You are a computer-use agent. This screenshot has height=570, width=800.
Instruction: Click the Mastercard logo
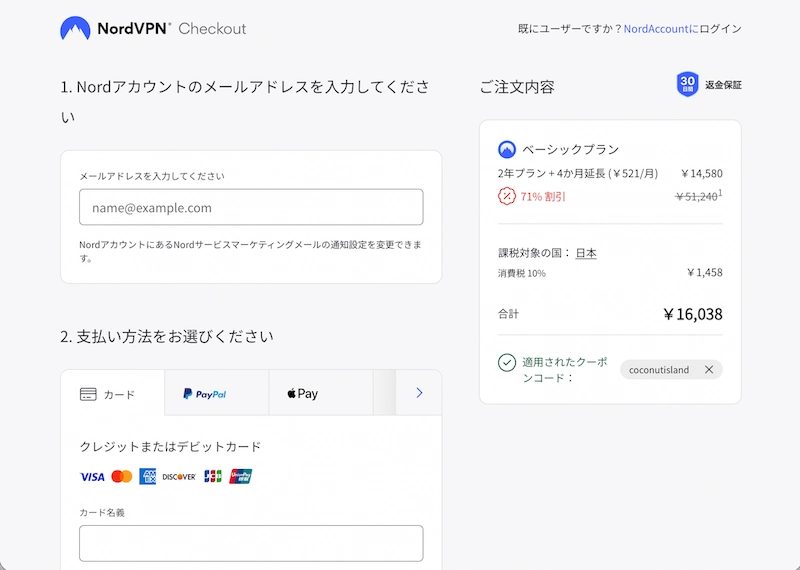point(122,477)
